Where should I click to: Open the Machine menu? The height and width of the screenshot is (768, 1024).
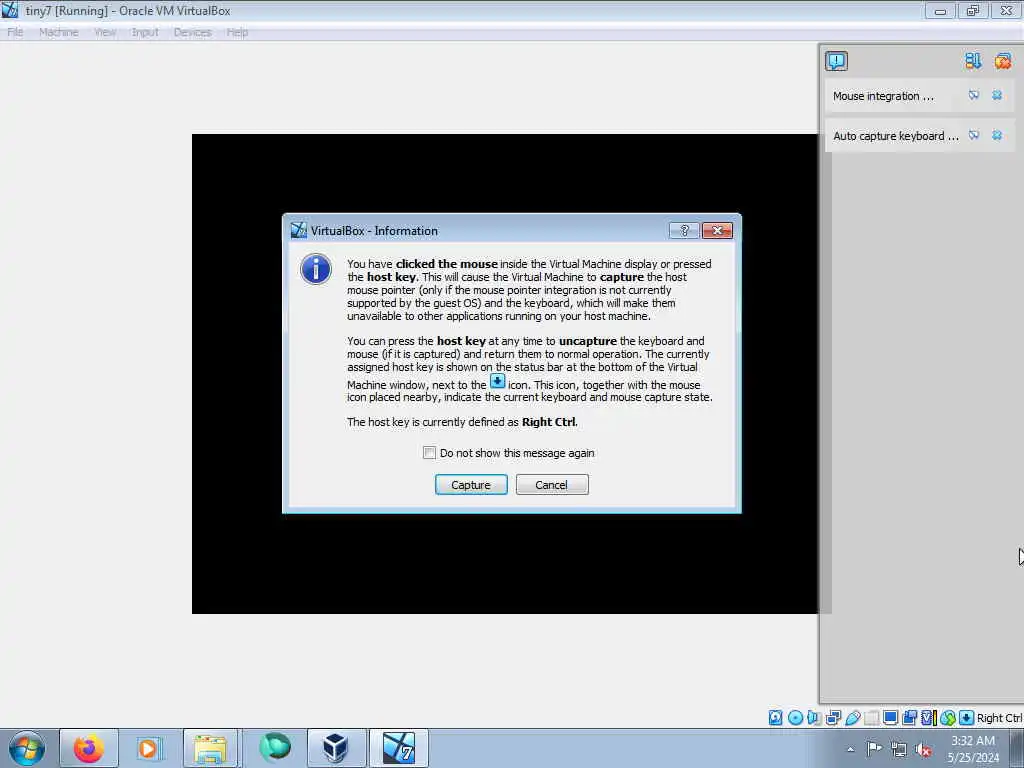click(x=58, y=32)
